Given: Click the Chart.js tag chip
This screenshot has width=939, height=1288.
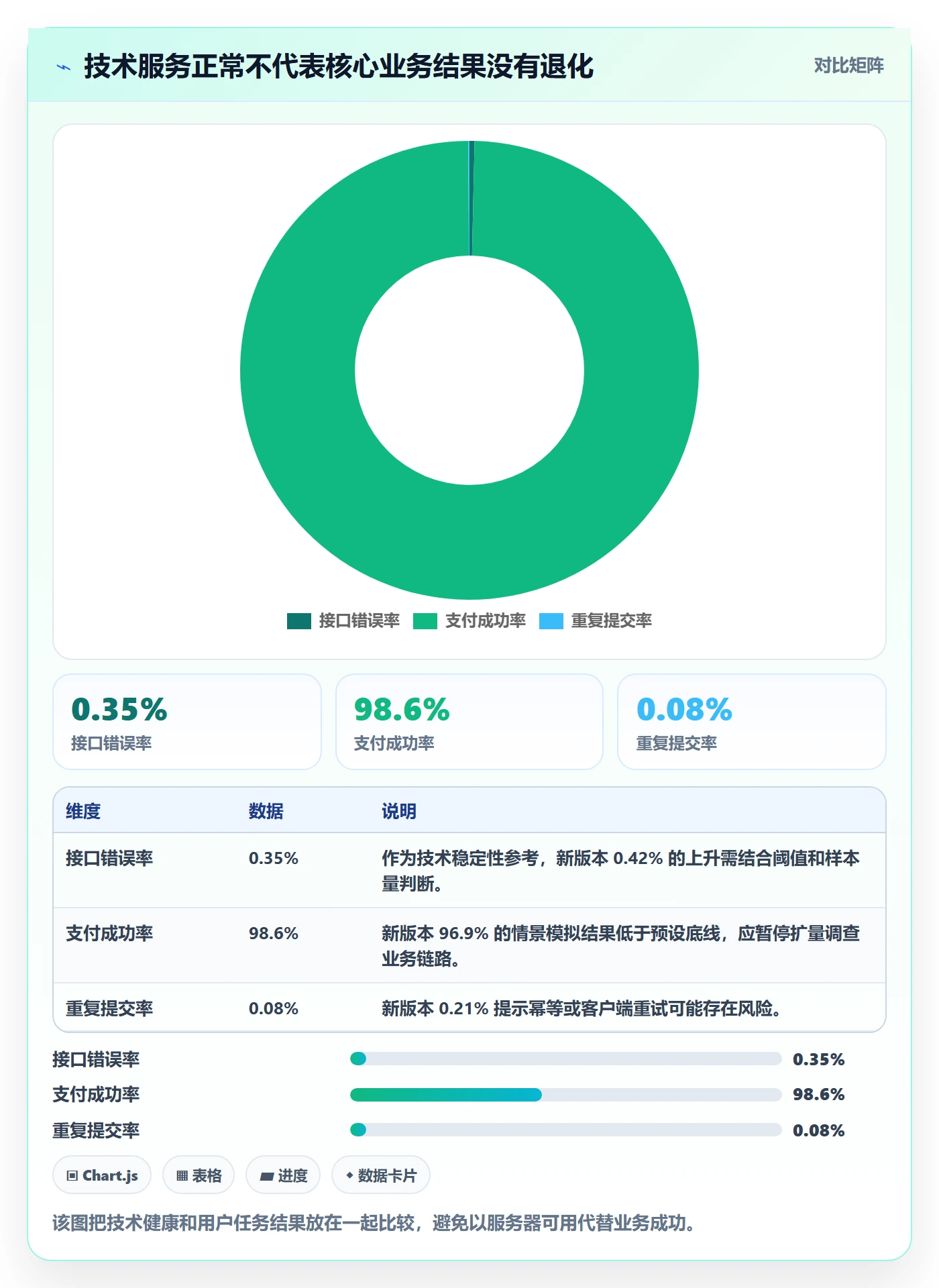Looking at the screenshot, I should pos(102,1175).
